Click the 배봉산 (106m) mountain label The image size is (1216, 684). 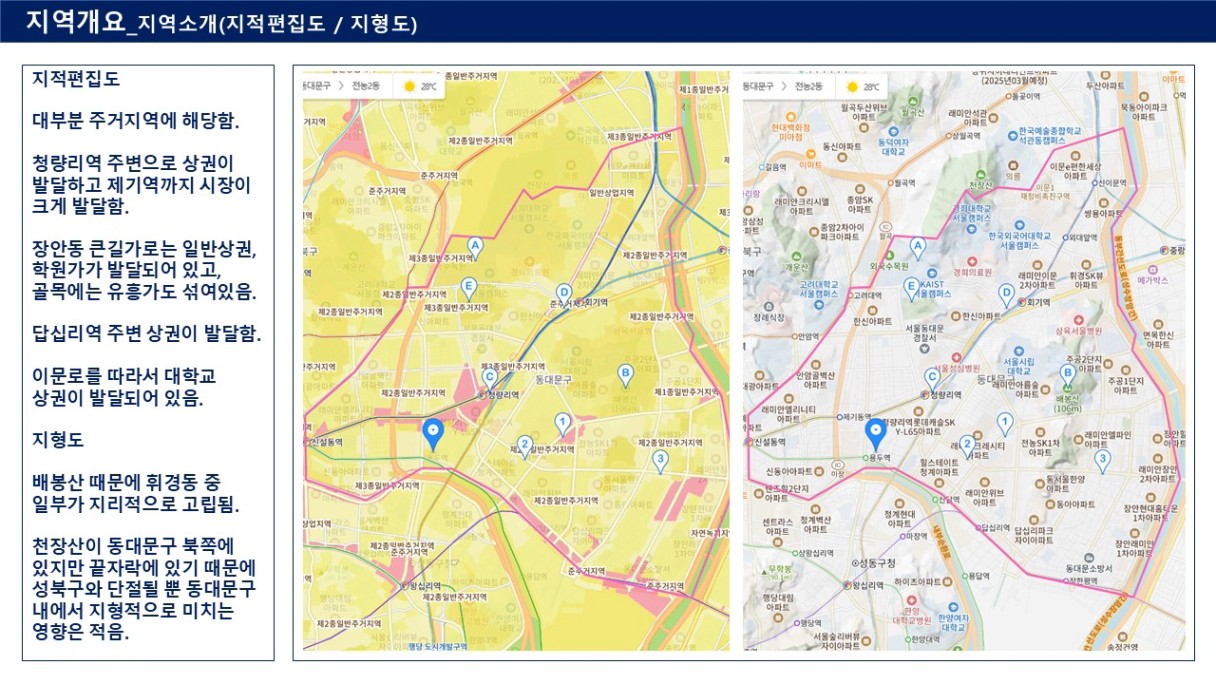pos(1070,403)
